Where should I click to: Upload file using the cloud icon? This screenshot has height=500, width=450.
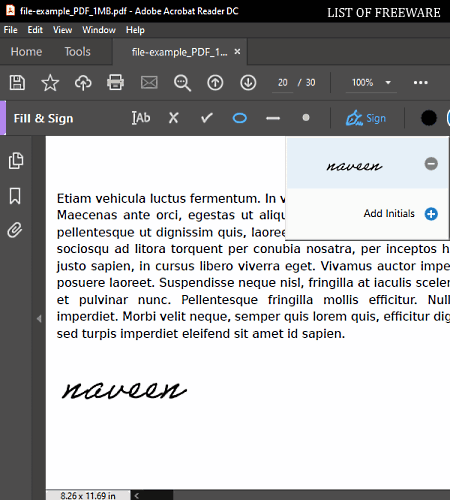pos(83,83)
